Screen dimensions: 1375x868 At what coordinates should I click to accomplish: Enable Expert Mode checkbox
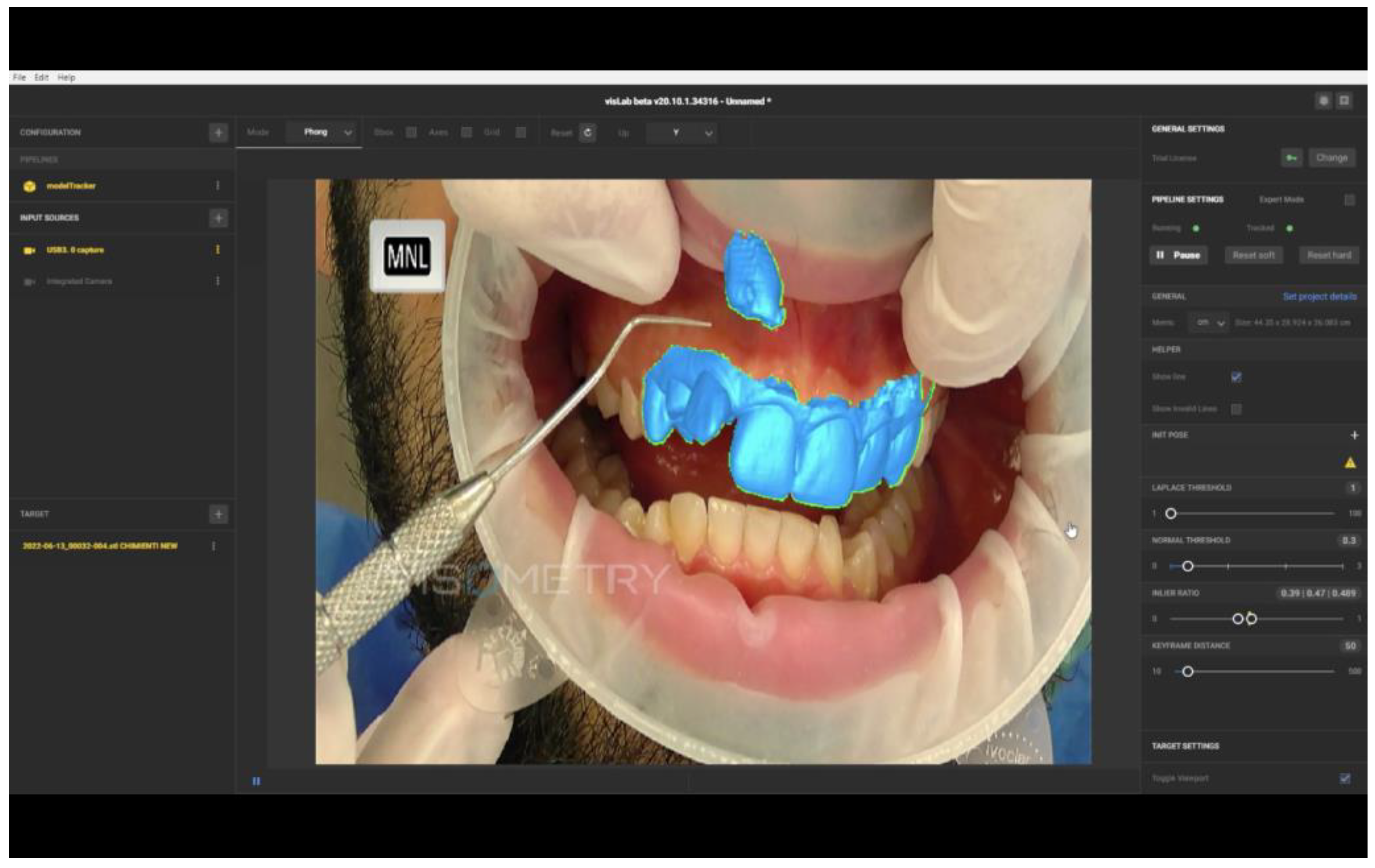click(1349, 200)
